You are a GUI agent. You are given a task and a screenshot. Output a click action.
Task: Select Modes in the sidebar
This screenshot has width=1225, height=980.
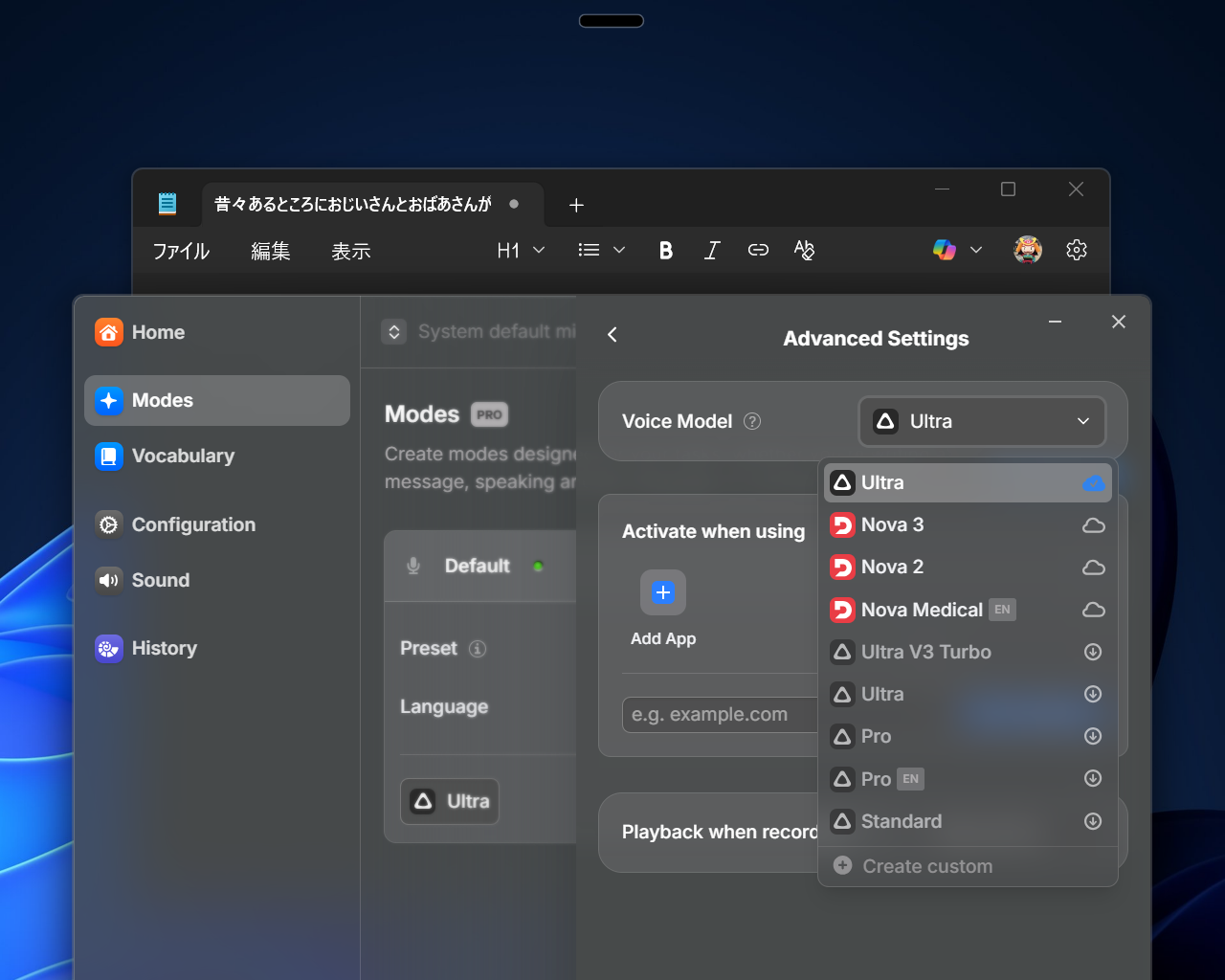(x=216, y=400)
